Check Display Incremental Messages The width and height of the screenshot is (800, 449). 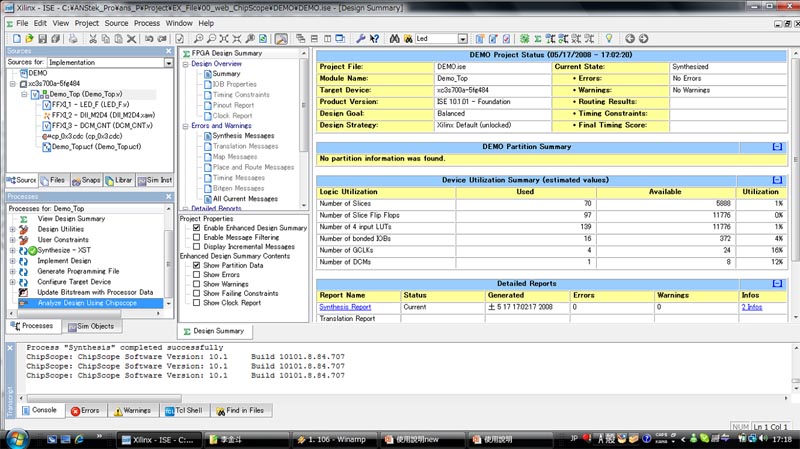pos(196,246)
